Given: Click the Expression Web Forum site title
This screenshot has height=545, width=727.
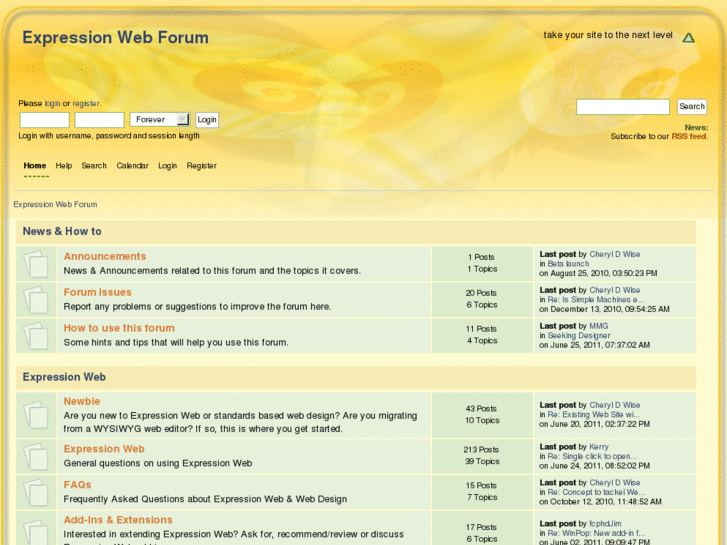Looking at the screenshot, I should point(115,38).
